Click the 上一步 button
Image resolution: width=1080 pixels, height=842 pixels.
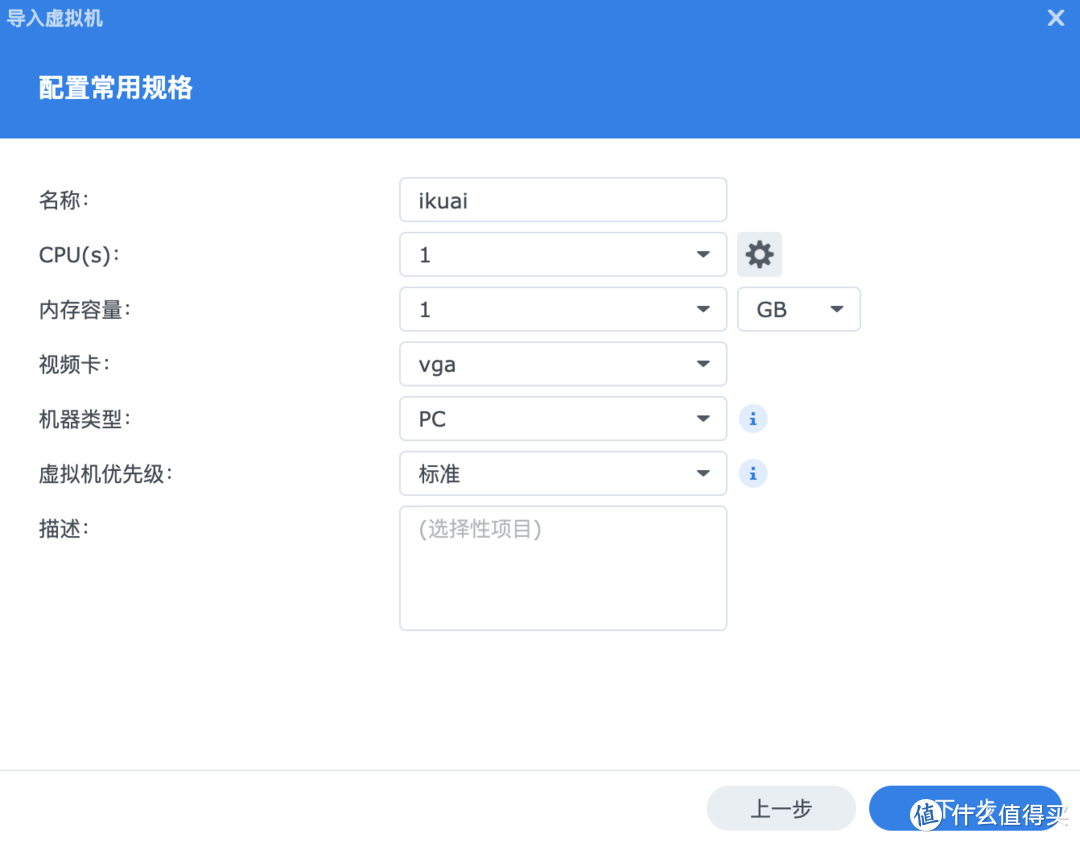[x=781, y=808]
